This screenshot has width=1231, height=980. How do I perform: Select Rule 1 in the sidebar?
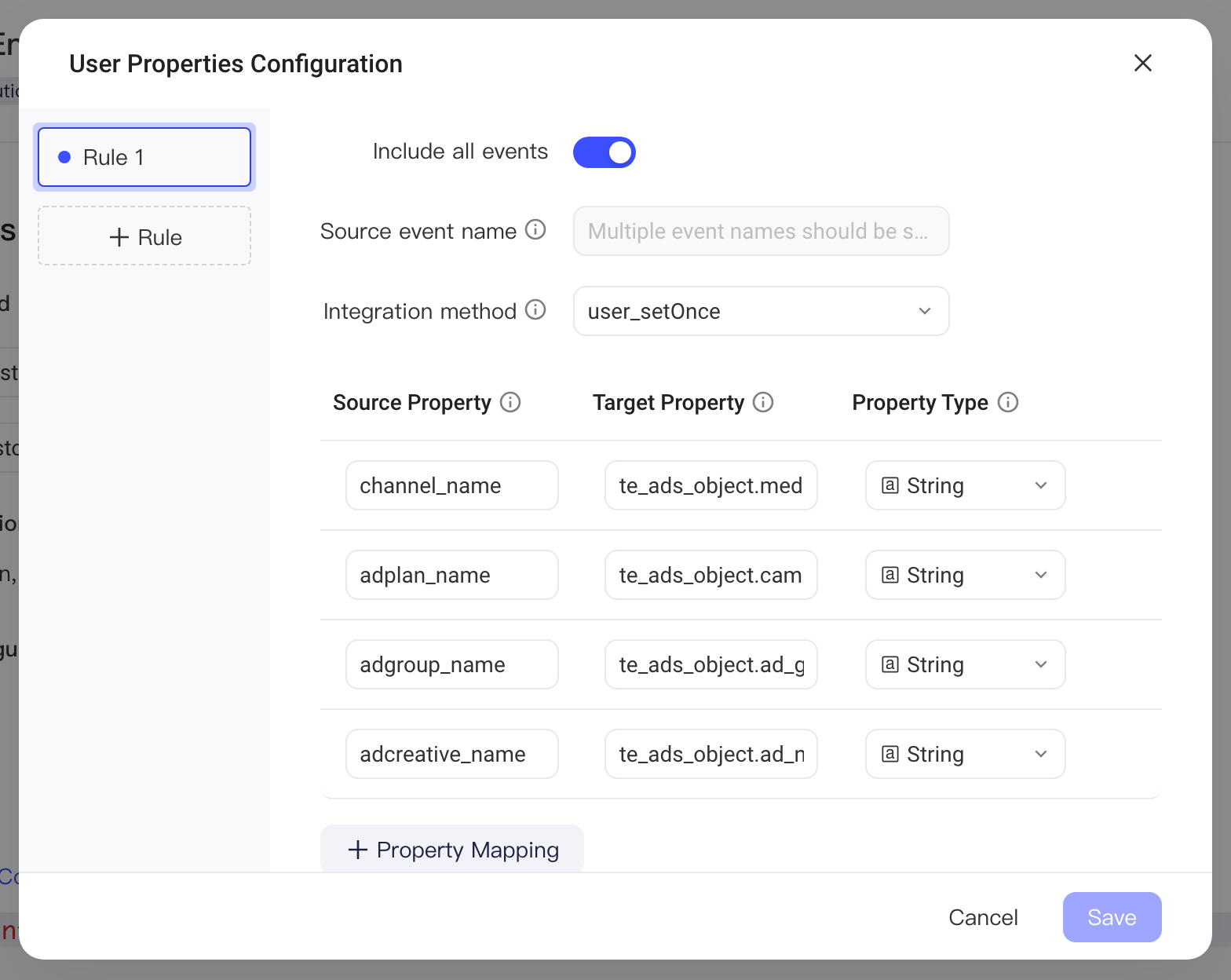click(144, 157)
